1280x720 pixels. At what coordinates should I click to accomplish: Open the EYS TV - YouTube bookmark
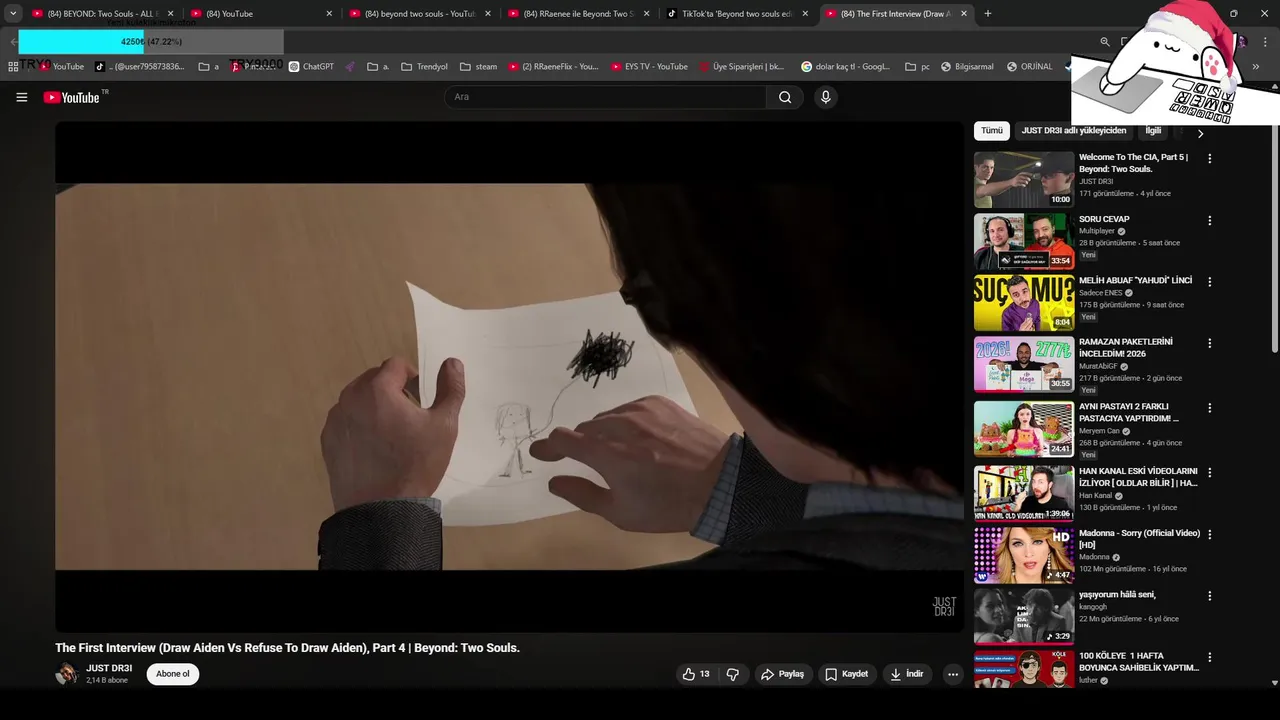(x=648, y=67)
